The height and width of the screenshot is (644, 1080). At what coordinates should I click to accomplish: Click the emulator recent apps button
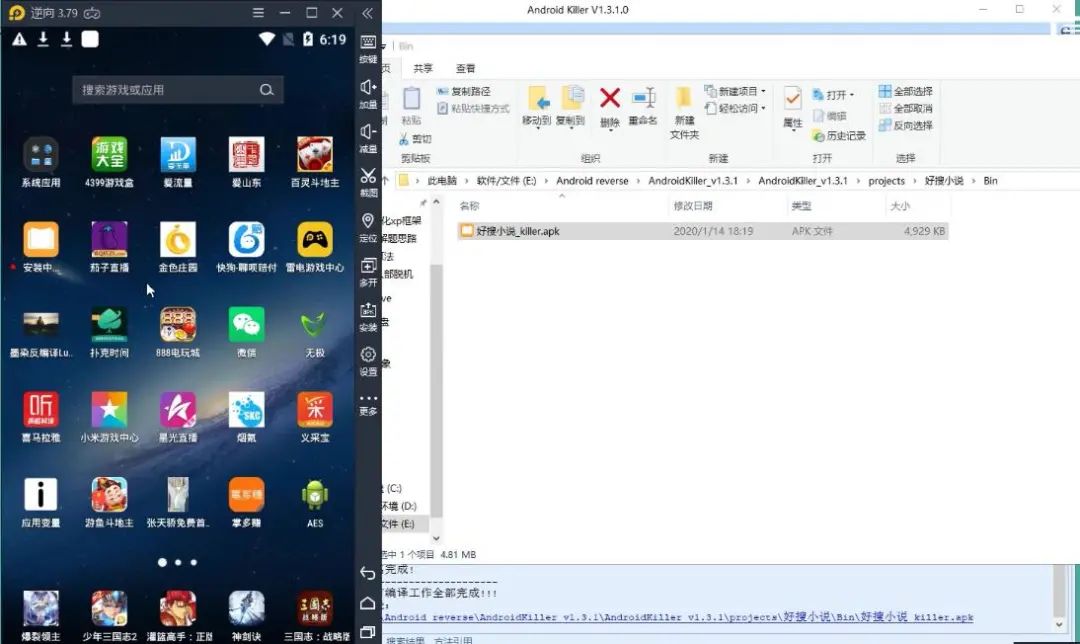click(368, 632)
